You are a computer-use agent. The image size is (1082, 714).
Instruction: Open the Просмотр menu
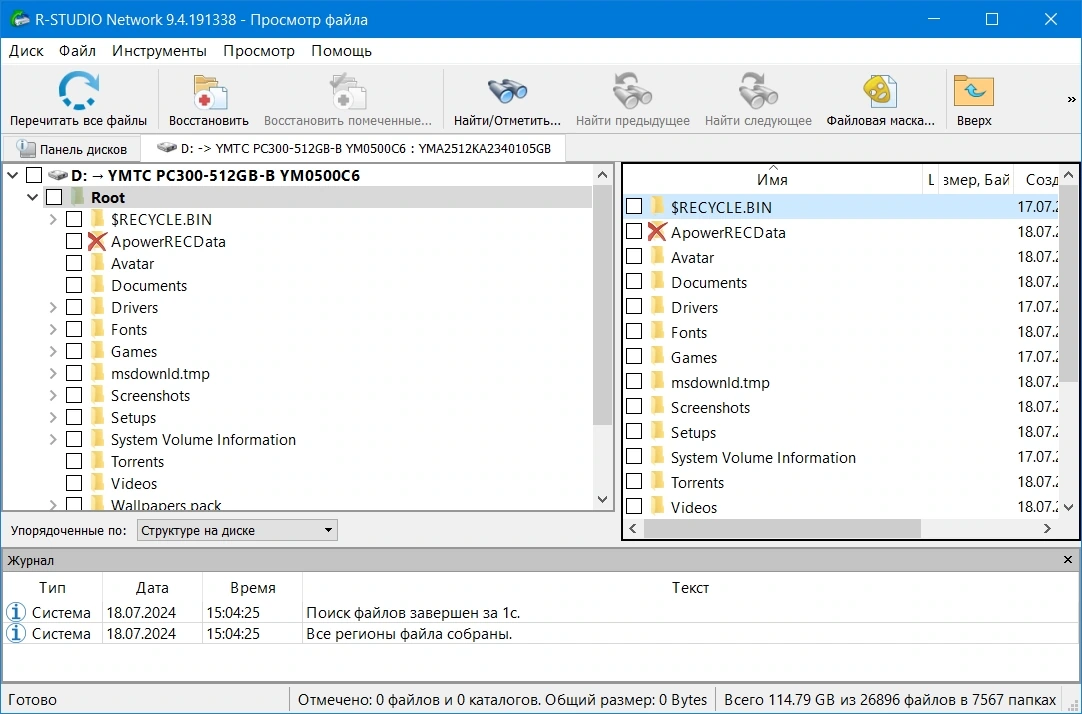(x=259, y=50)
